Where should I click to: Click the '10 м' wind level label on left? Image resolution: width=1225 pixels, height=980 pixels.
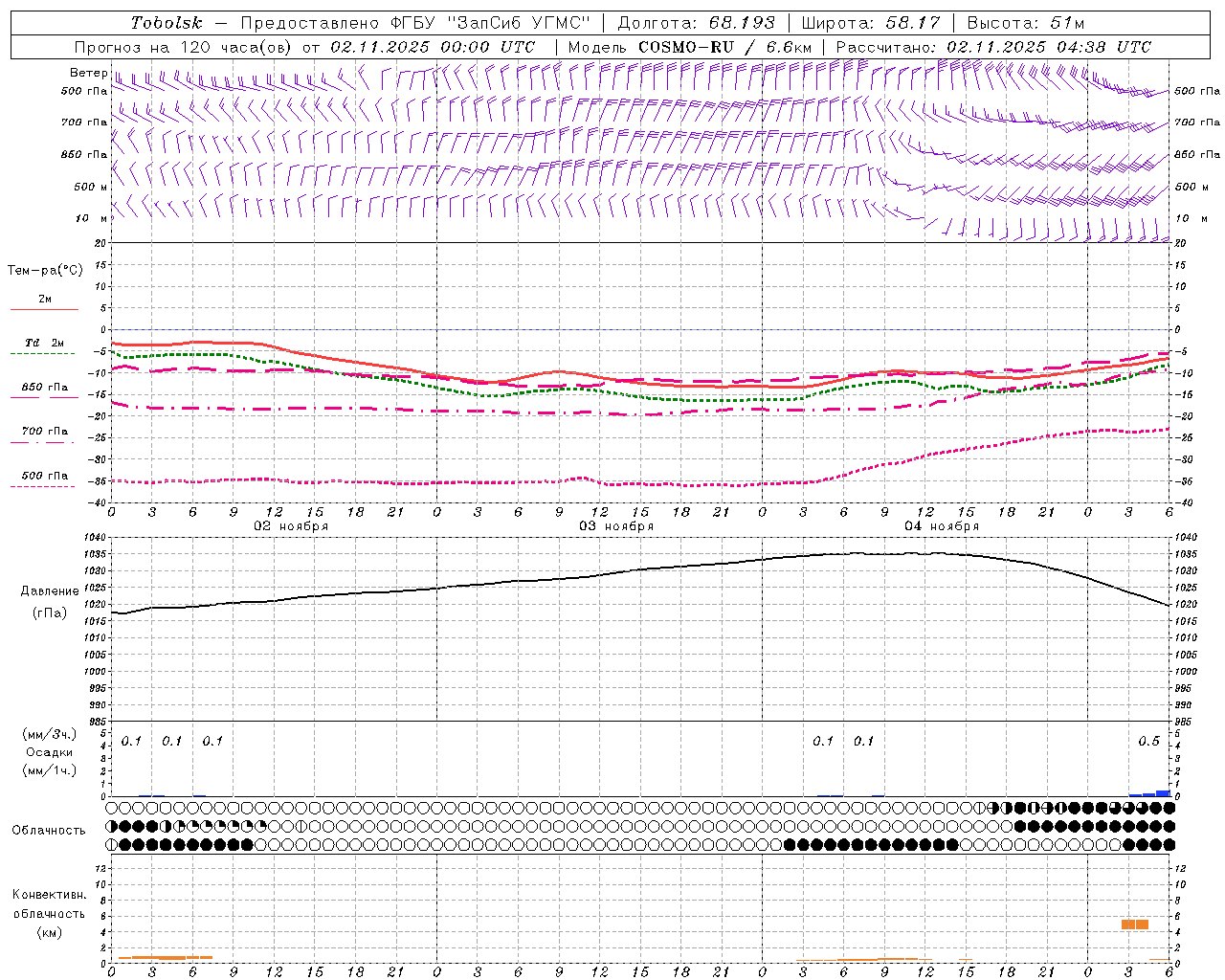click(x=91, y=218)
